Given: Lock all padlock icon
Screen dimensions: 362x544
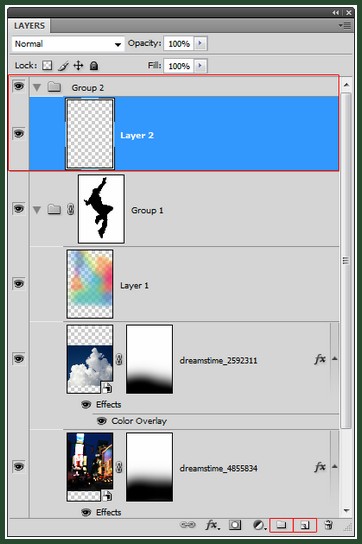Looking at the screenshot, I should click(x=94, y=65).
